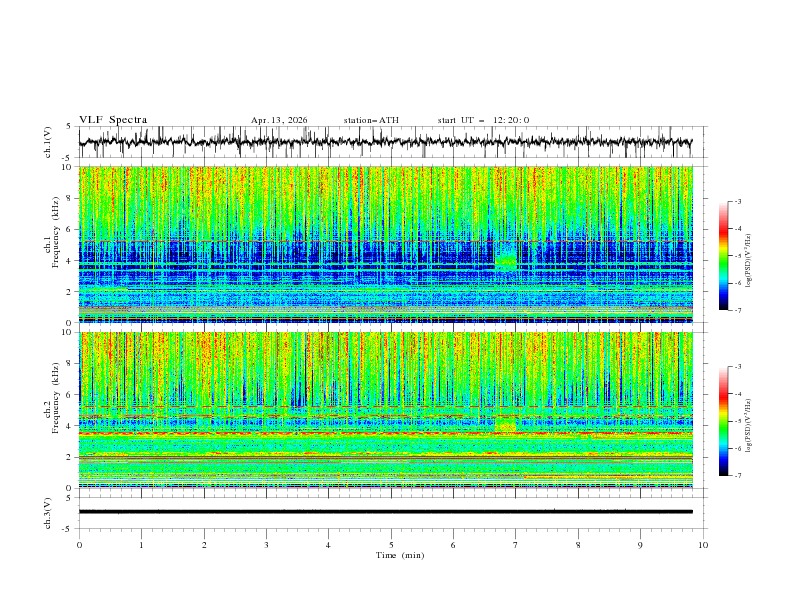Select the "start UT = 12:20:0" text
This screenshot has width=792, height=612.
click(483, 120)
